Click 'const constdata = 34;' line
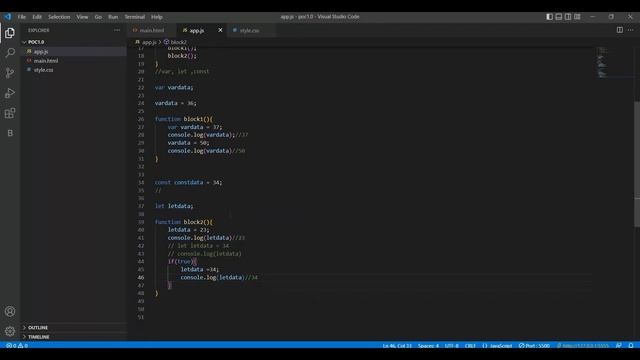640x360 pixels. tap(189, 182)
